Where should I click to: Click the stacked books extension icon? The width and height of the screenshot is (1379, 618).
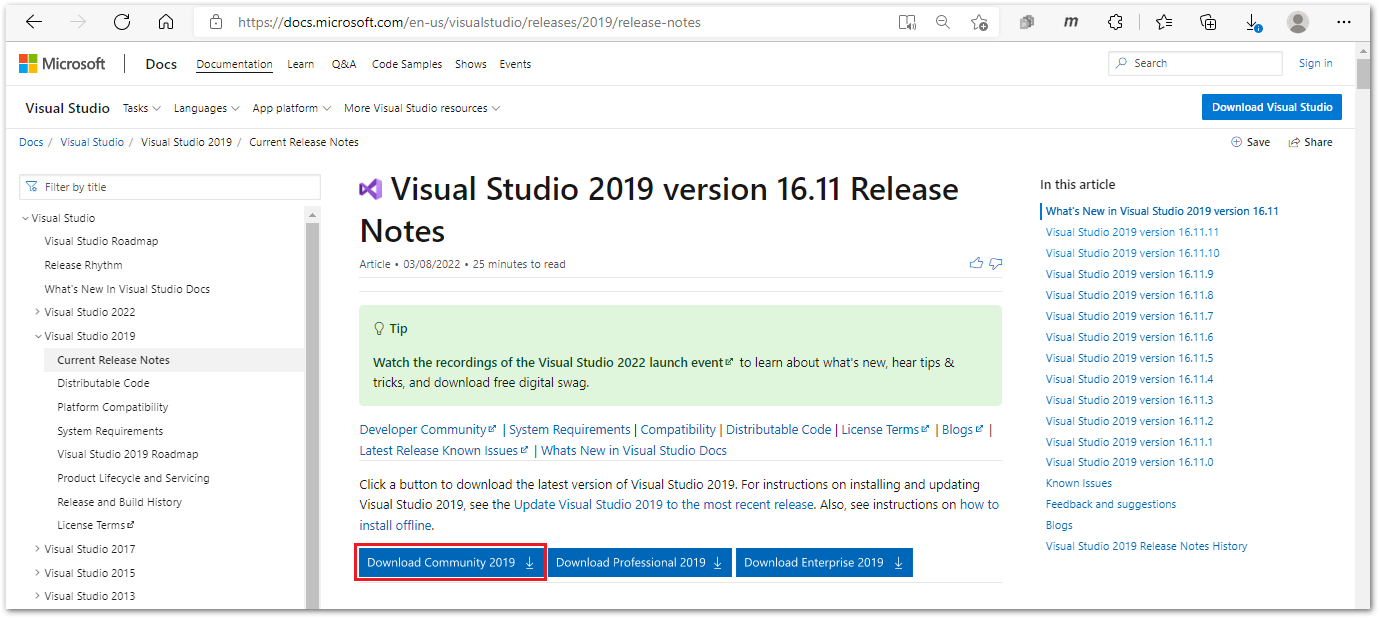coord(1027,22)
